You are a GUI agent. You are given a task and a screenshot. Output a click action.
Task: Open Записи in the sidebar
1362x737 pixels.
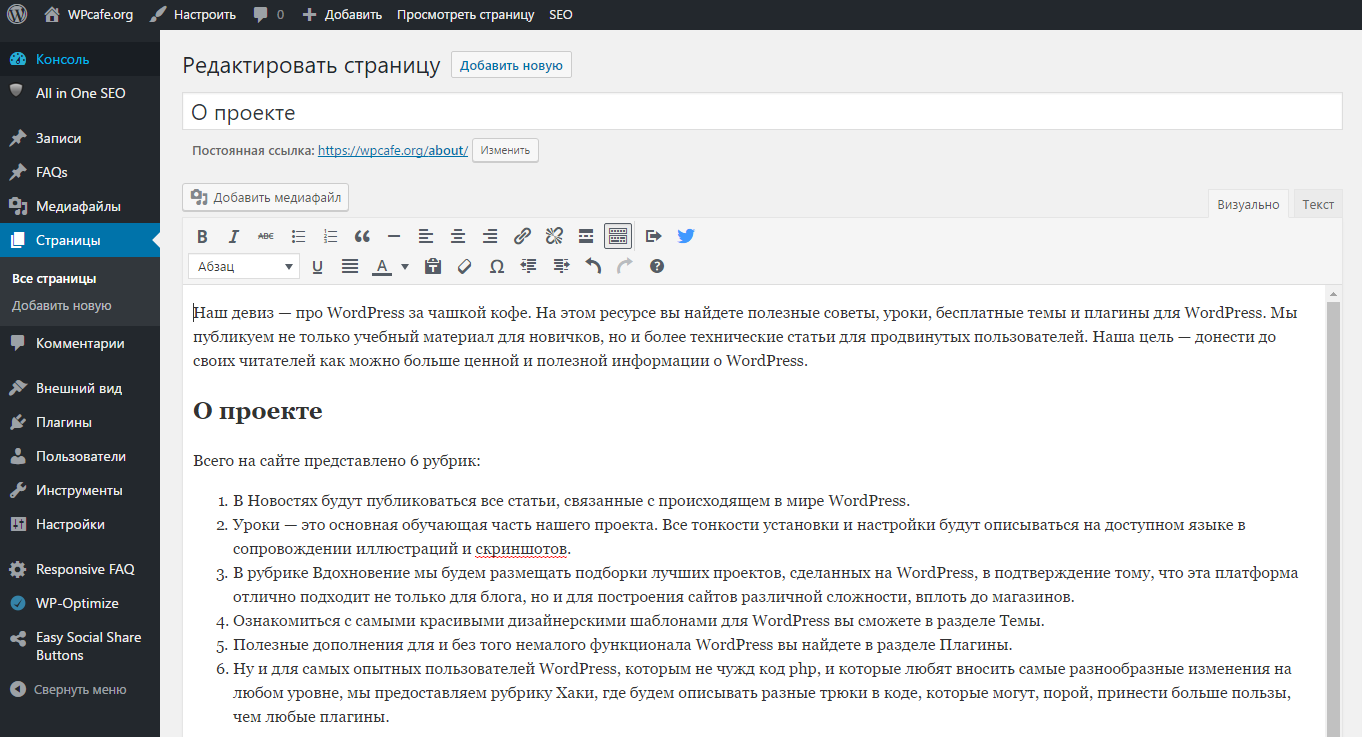(x=80, y=138)
